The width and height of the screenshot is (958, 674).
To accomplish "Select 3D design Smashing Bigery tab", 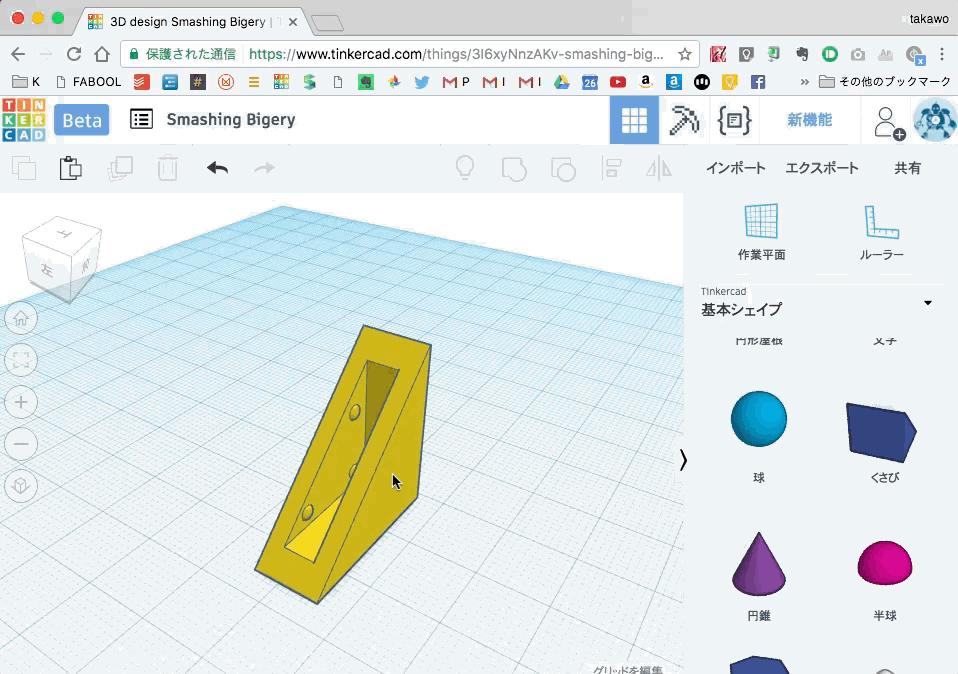I will (189, 21).
